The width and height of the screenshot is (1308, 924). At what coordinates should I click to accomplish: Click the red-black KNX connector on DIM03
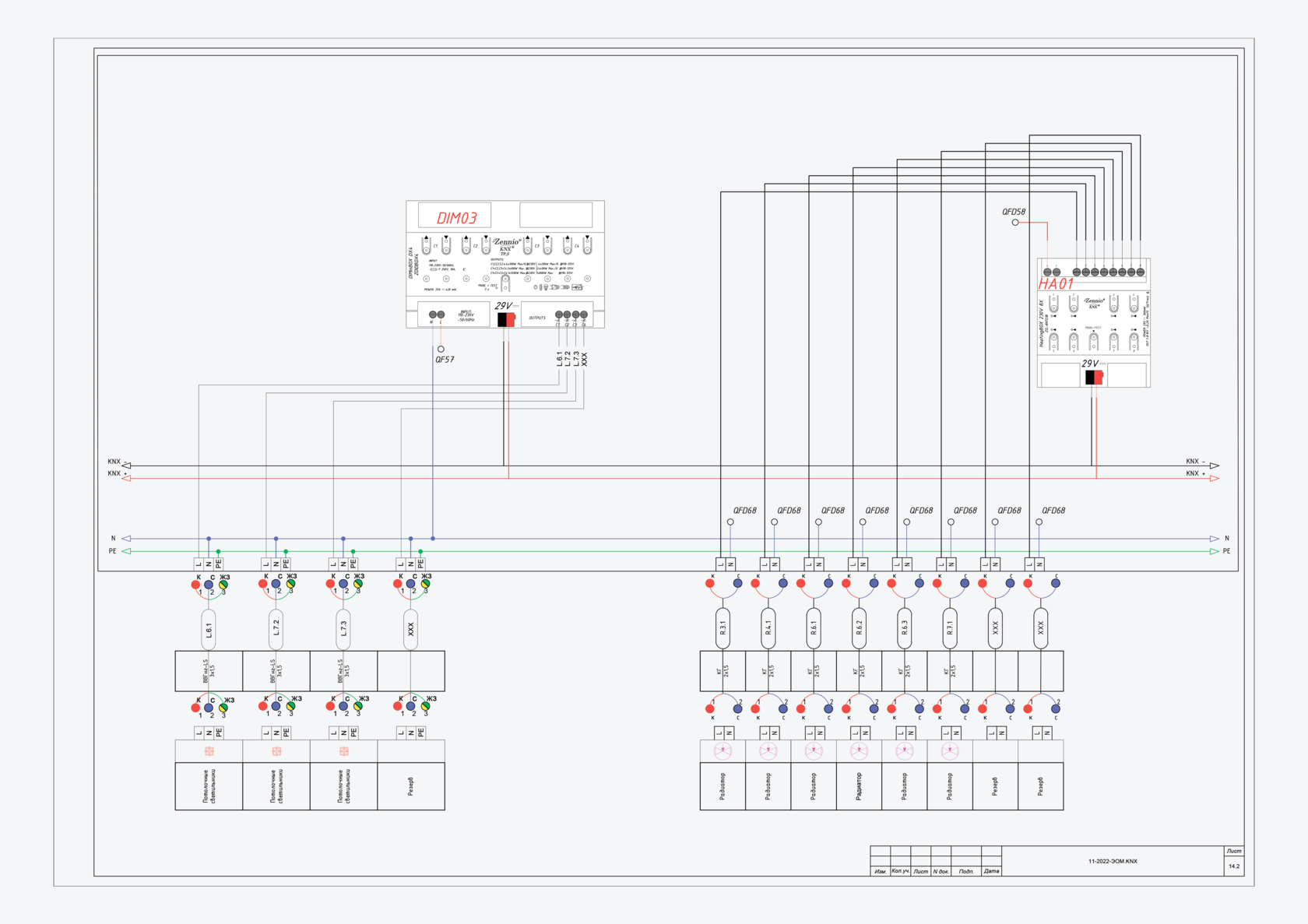[x=506, y=319]
